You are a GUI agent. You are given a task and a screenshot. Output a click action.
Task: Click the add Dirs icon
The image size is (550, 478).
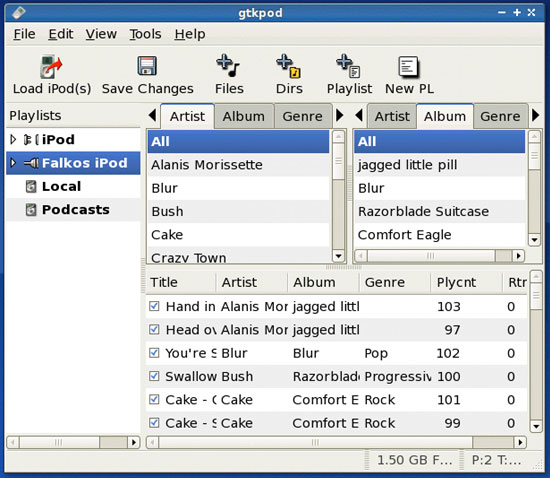click(x=289, y=66)
